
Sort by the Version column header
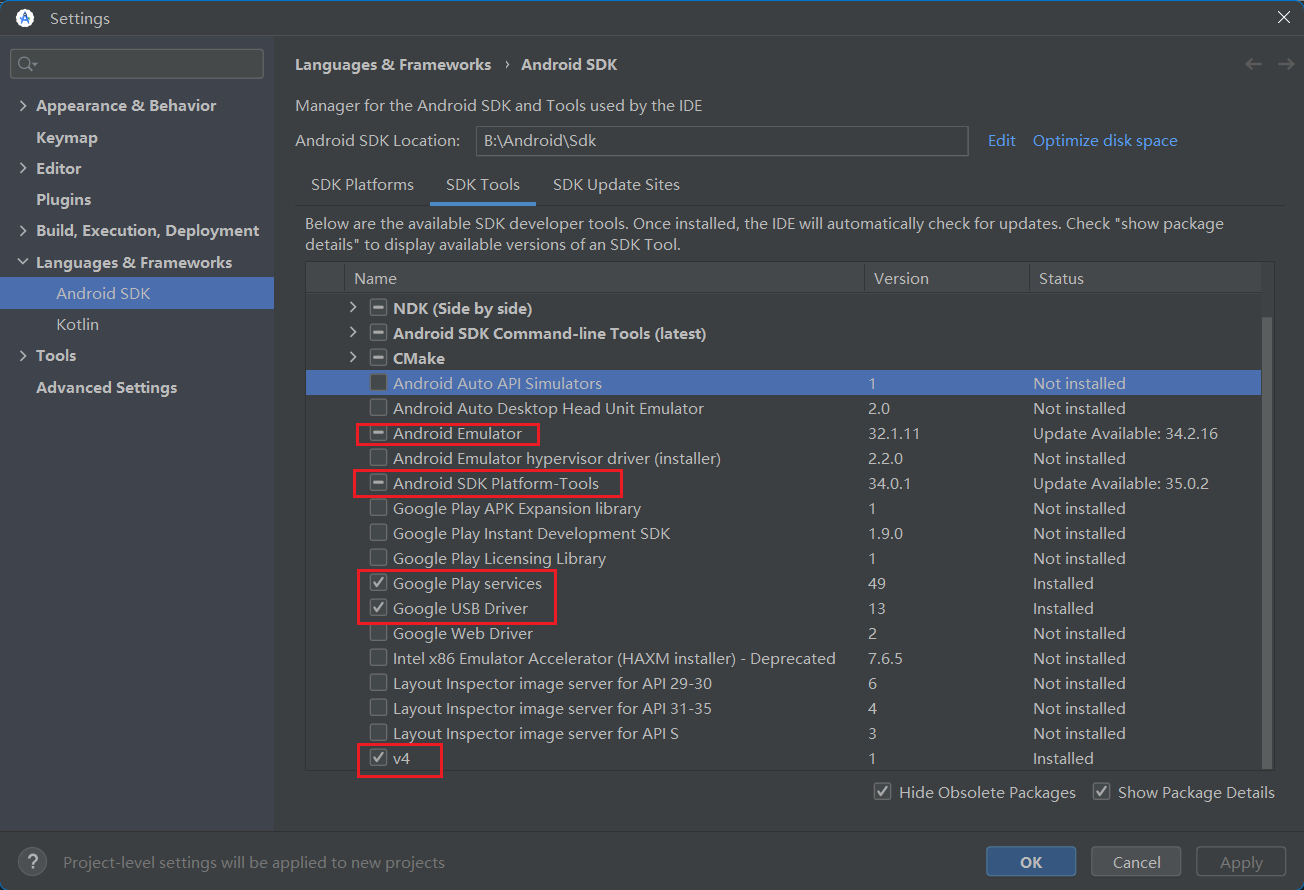pyautogui.click(x=947, y=278)
